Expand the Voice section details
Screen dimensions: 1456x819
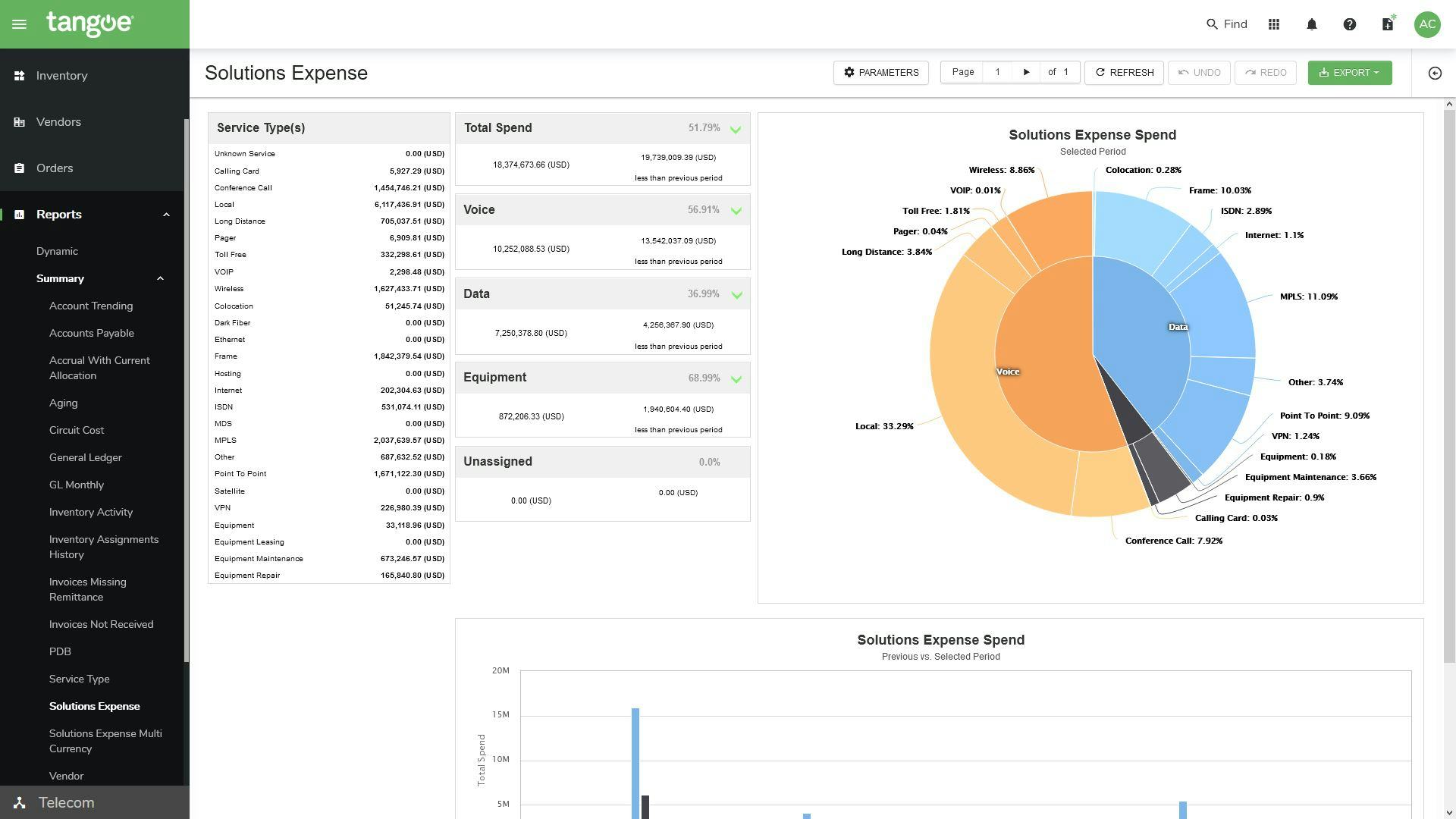735,212
